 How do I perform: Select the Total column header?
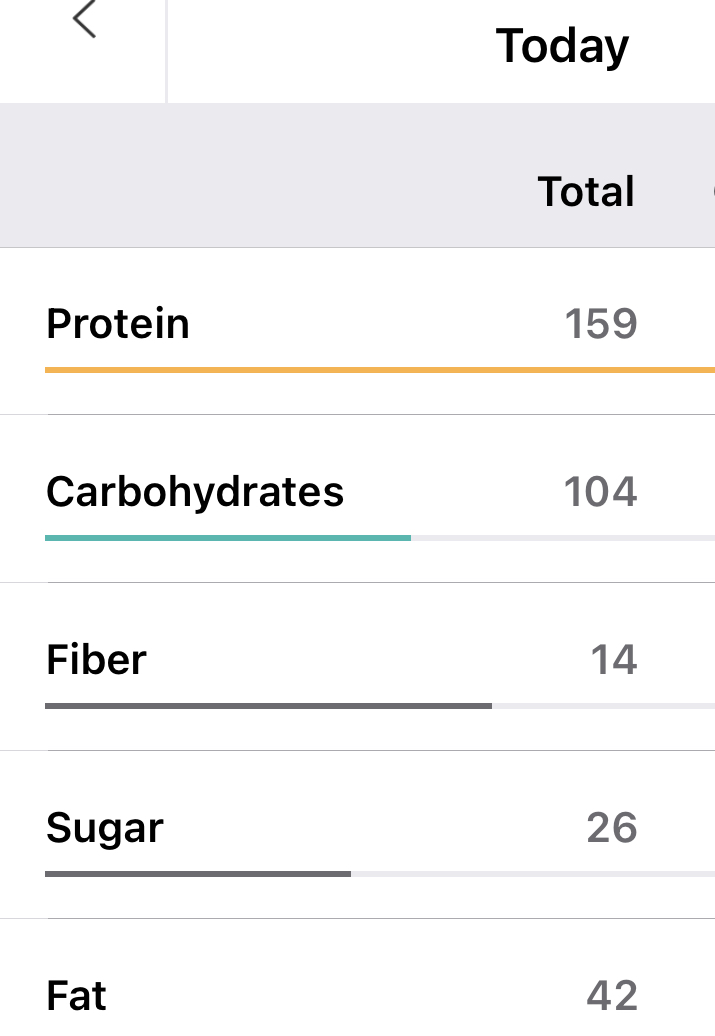click(586, 191)
